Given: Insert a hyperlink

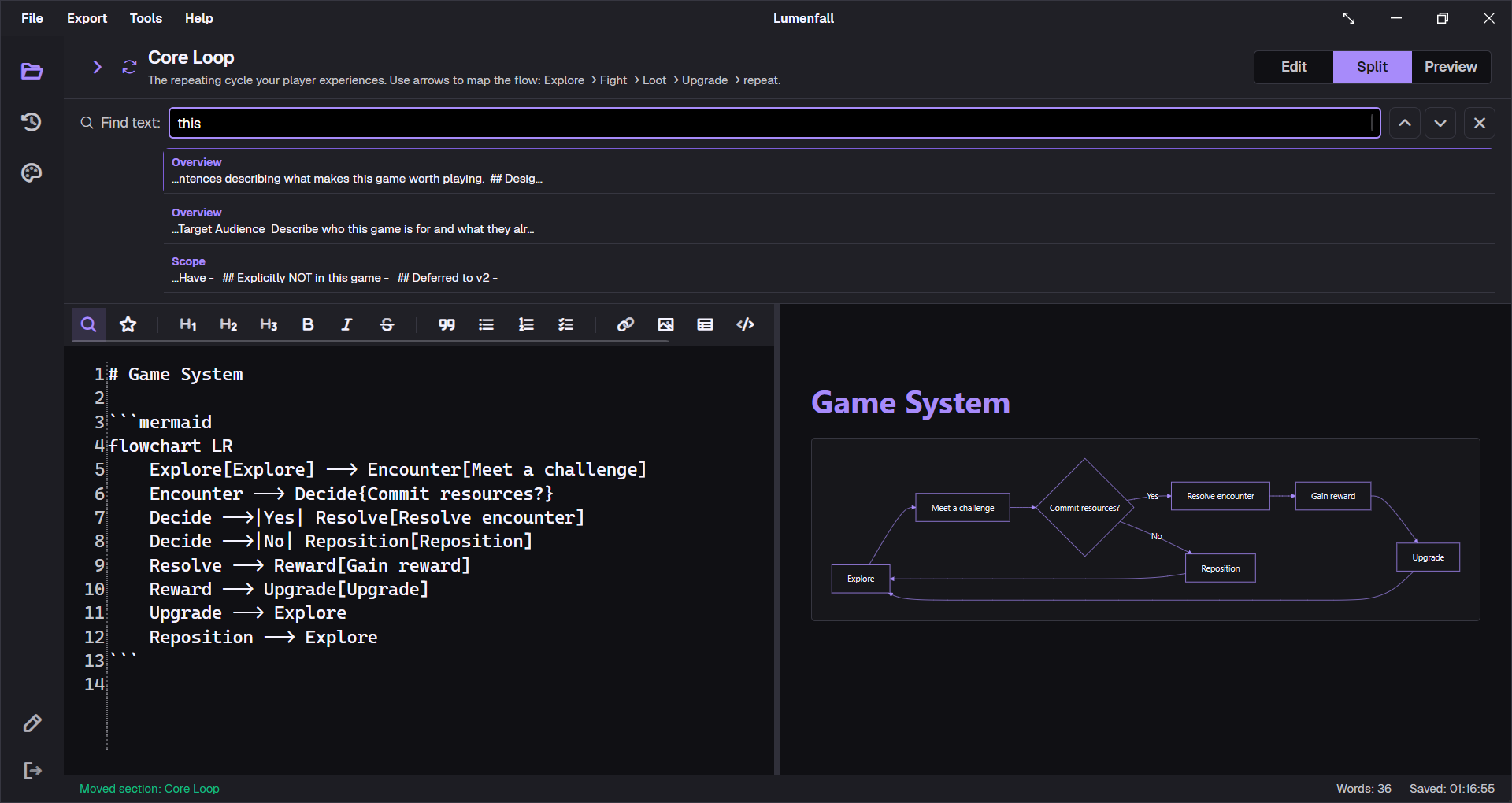Looking at the screenshot, I should [x=625, y=324].
